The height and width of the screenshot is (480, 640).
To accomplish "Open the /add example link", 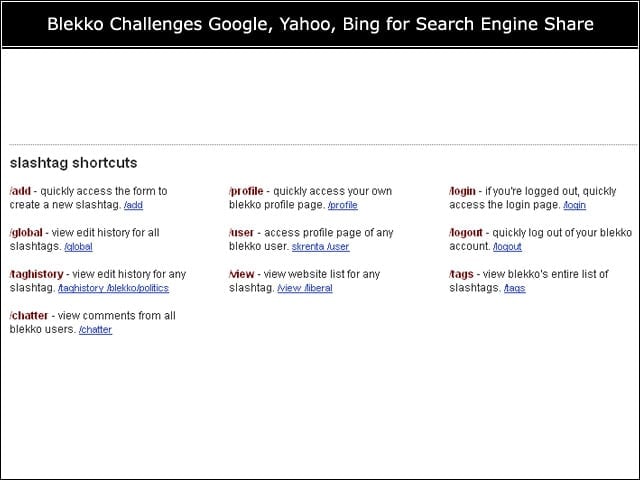I will pos(133,205).
